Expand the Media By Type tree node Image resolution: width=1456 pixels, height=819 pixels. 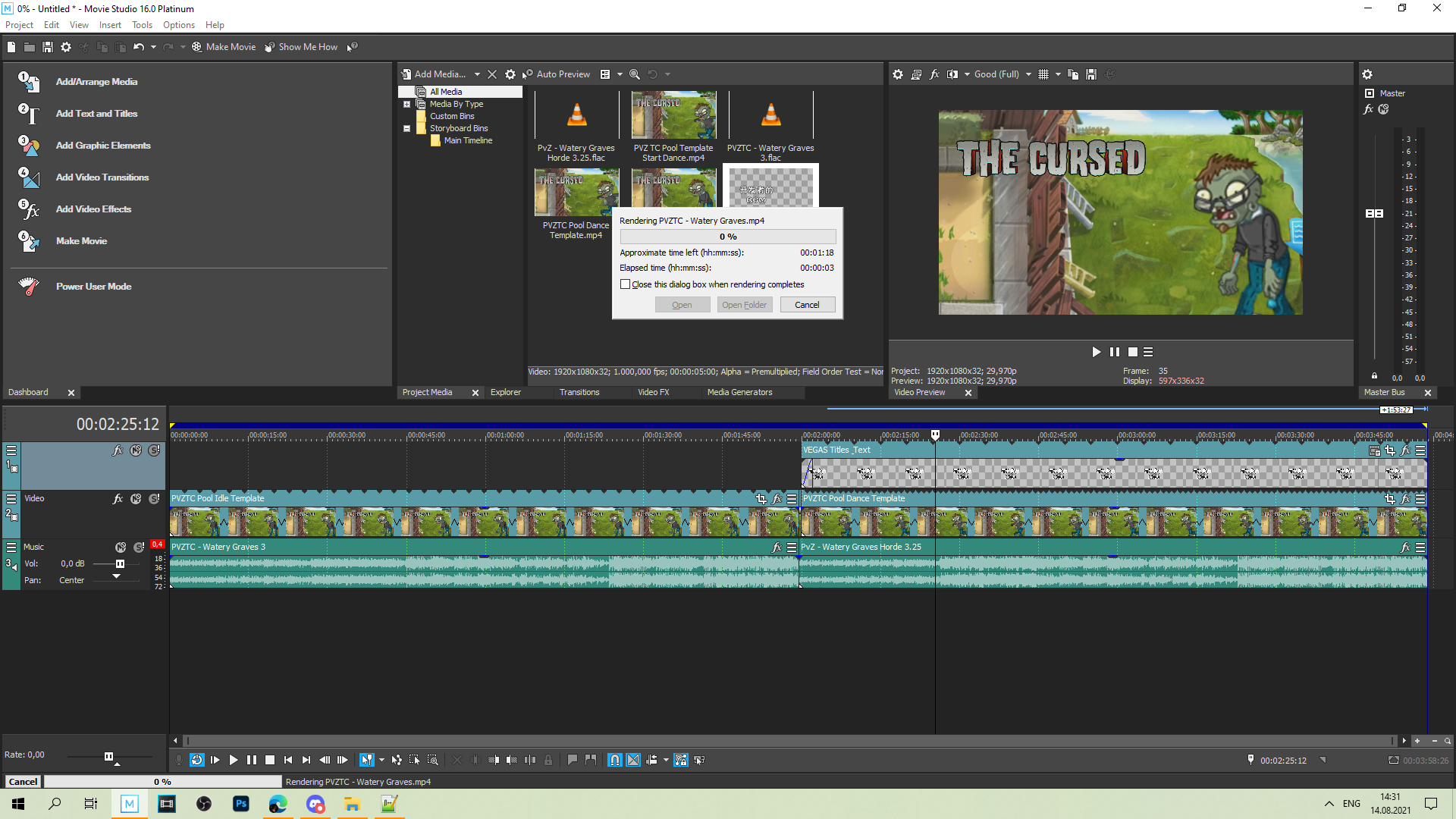tap(406, 105)
